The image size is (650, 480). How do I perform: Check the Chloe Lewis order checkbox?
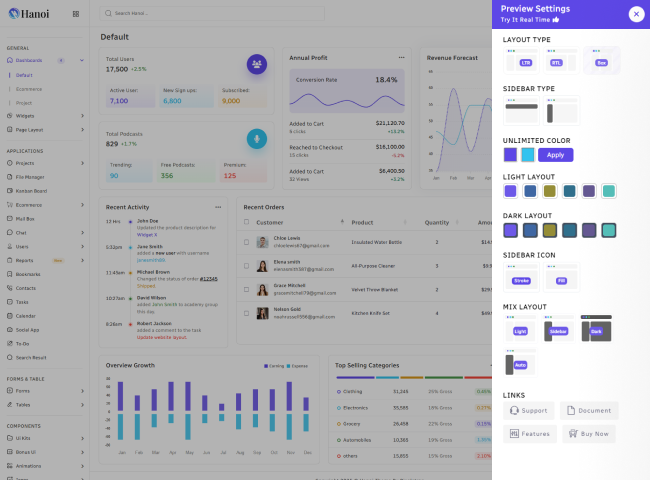pyautogui.click(x=246, y=241)
